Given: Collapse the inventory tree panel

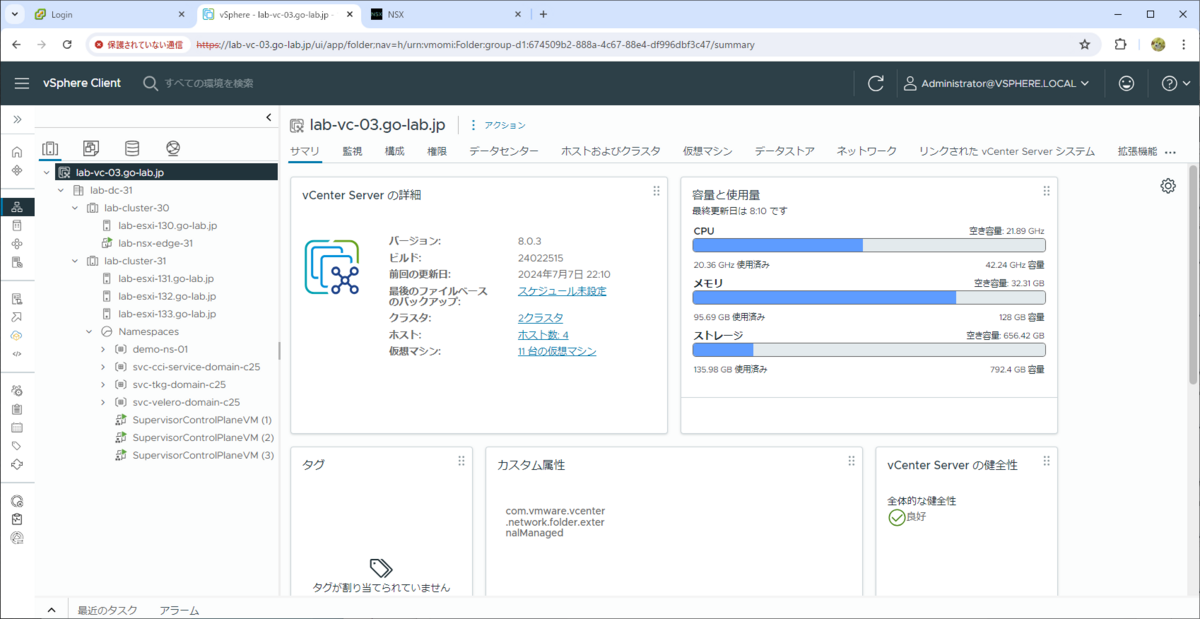Looking at the screenshot, I should [269, 118].
